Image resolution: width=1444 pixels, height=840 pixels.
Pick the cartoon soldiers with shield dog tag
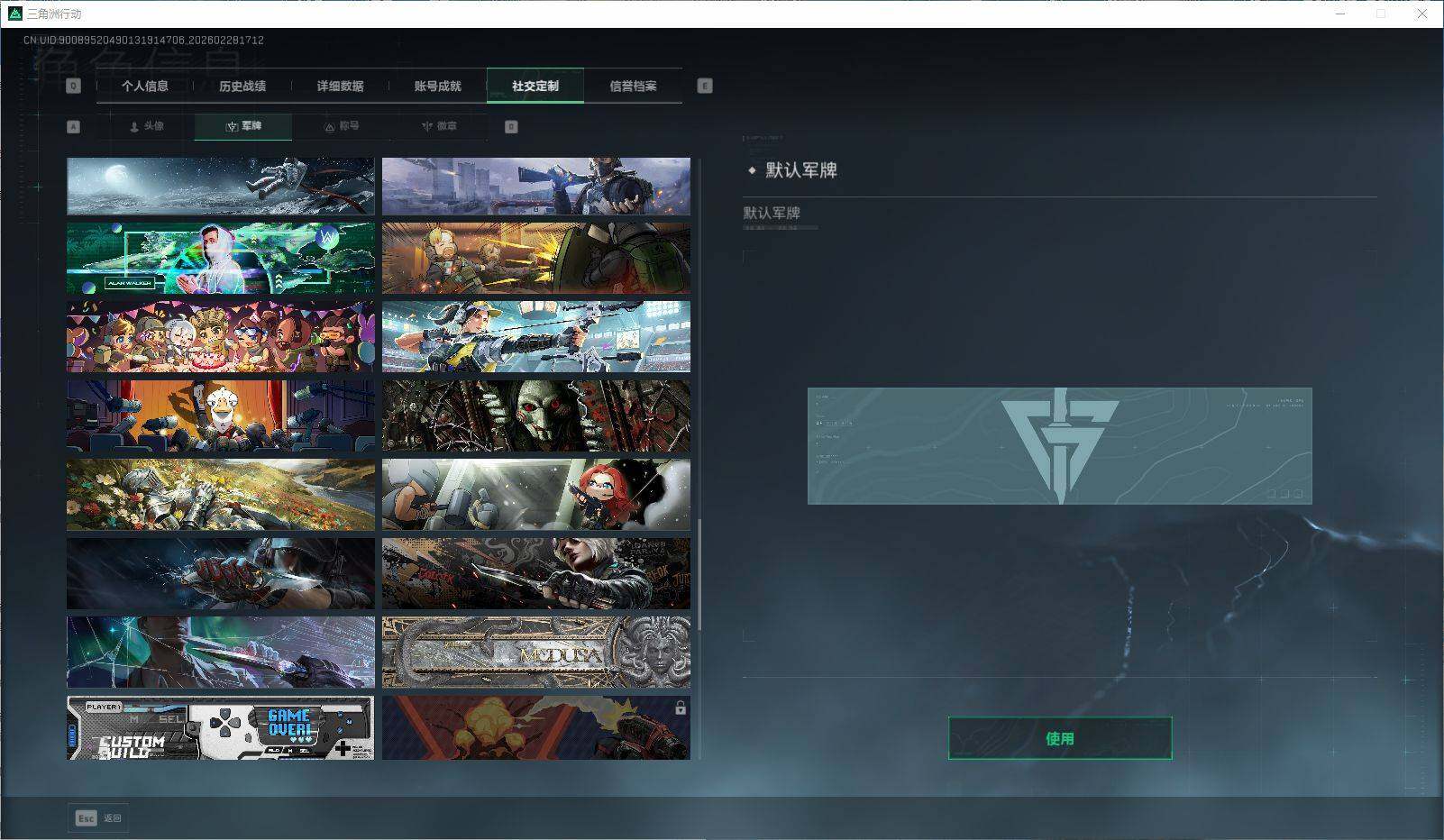536,259
